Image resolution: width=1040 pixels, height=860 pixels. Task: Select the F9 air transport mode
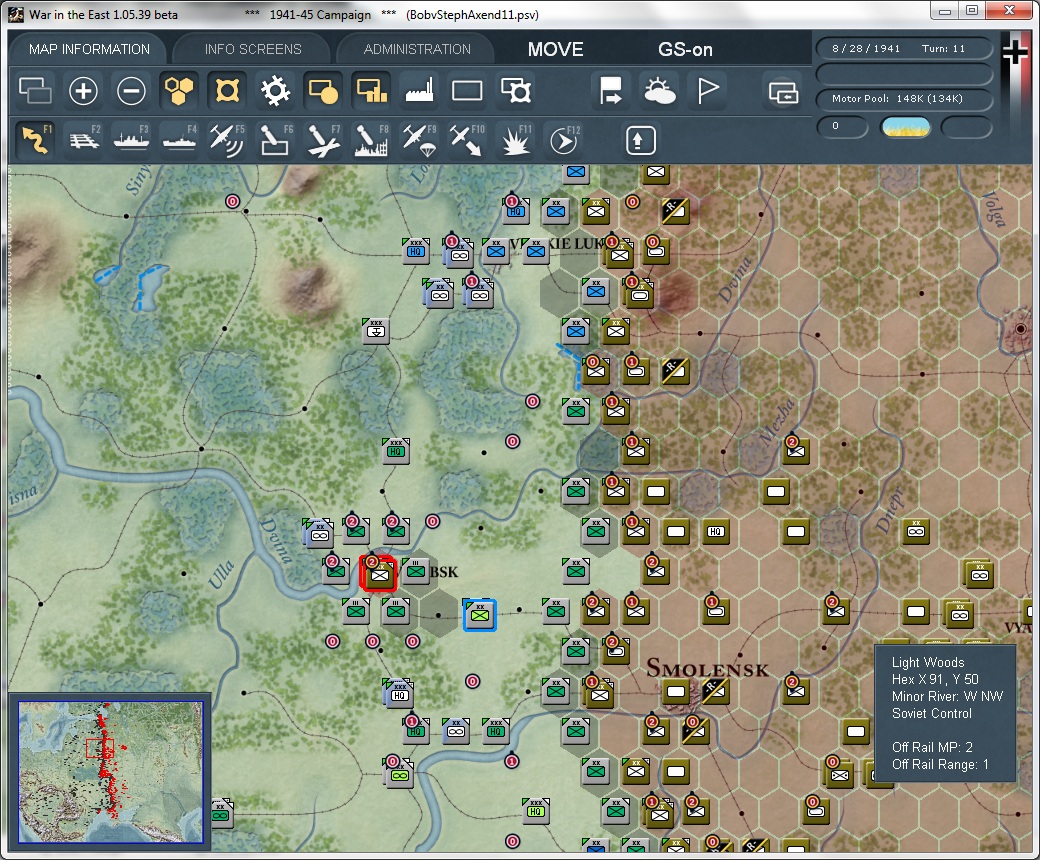click(x=419, y=140)
